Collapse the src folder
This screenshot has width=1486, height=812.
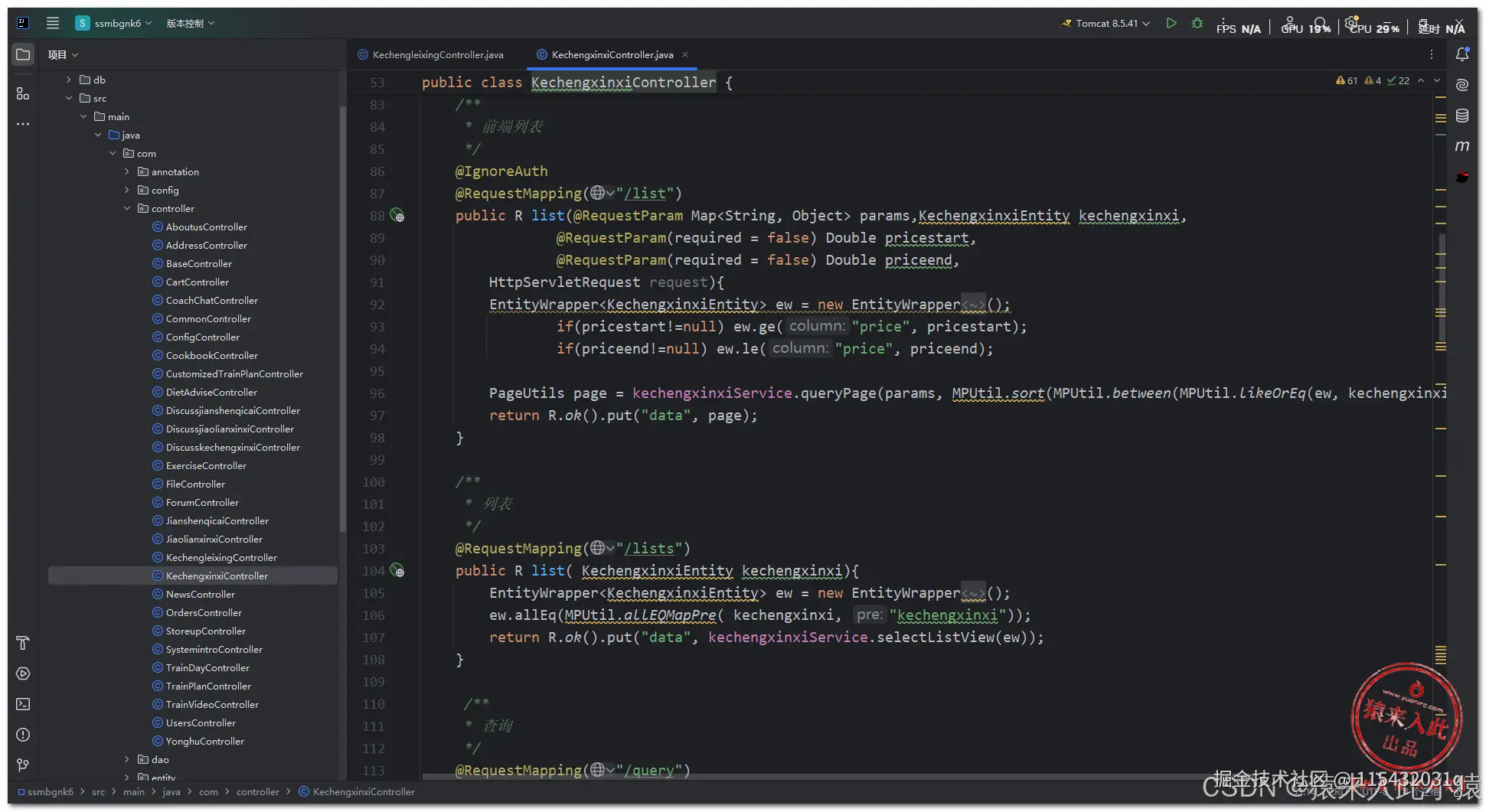point(68,98)
